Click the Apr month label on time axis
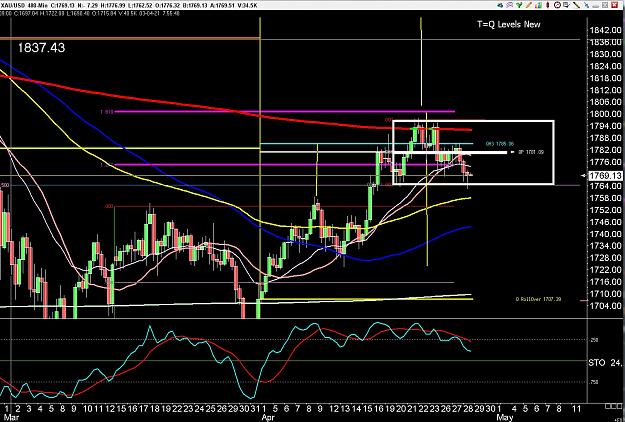This screenshot has height=422, width=625. click(268, 417)
